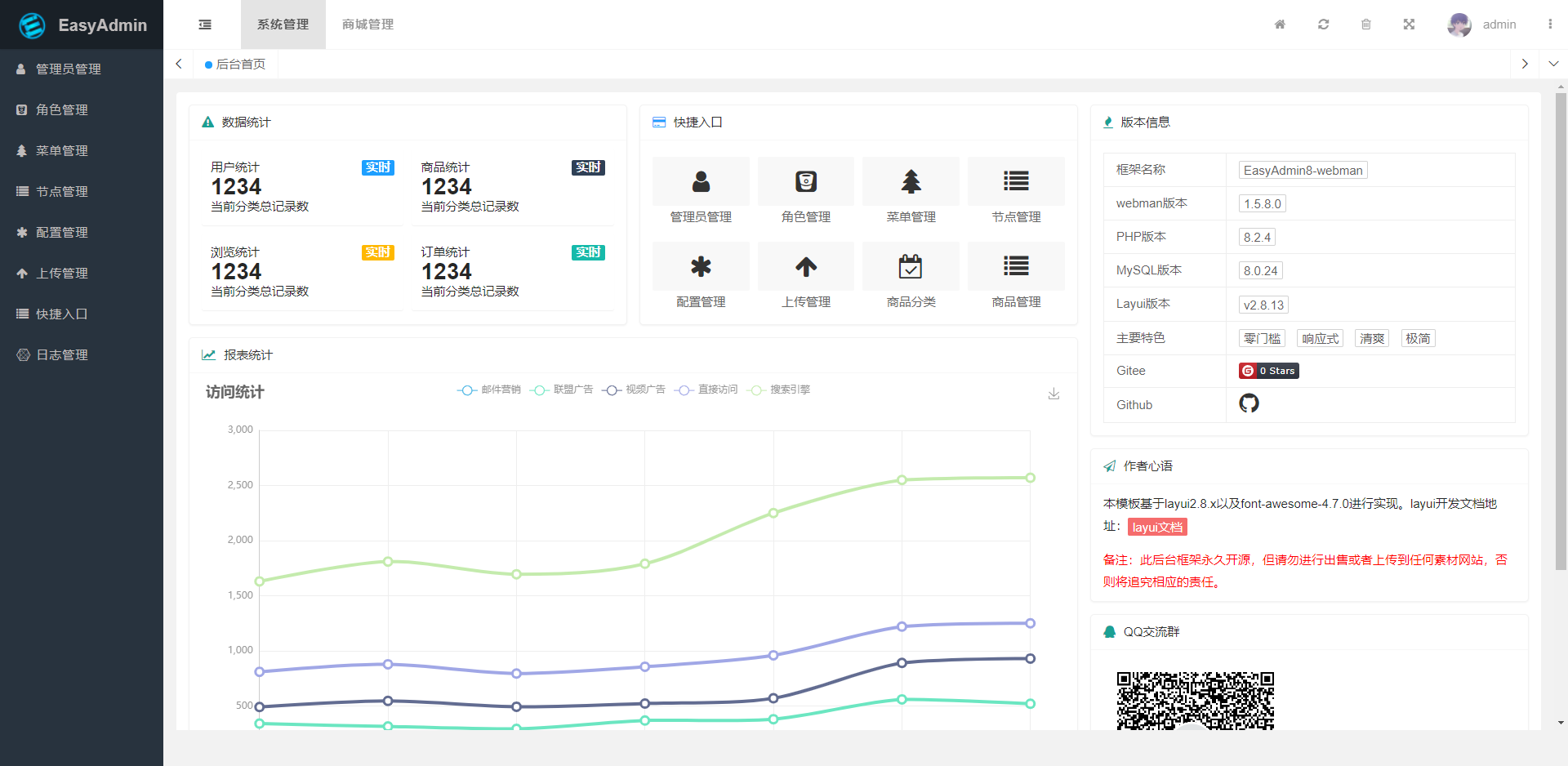
Task: Open the admin account dropdown
Action: [1499, 24]
